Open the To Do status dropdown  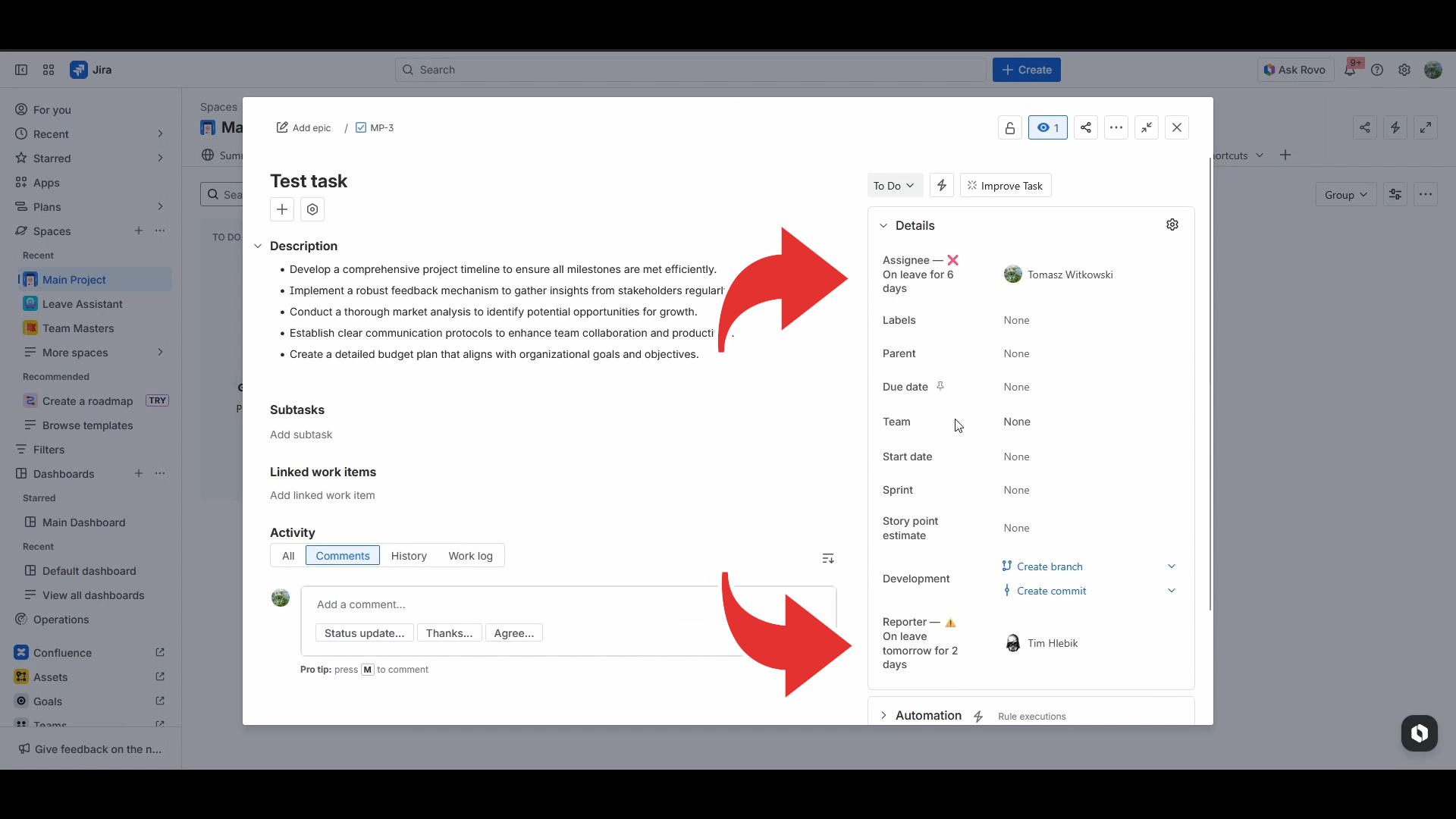coord(894,185)
